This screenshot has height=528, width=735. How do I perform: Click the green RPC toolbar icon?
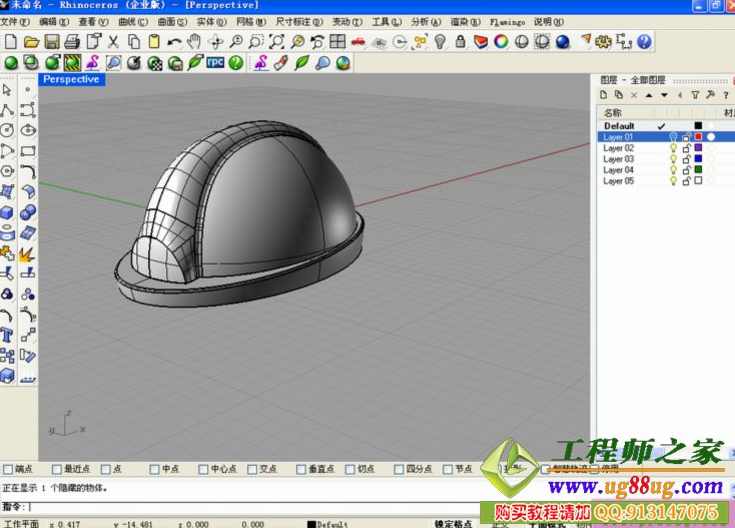pos(215,62)
